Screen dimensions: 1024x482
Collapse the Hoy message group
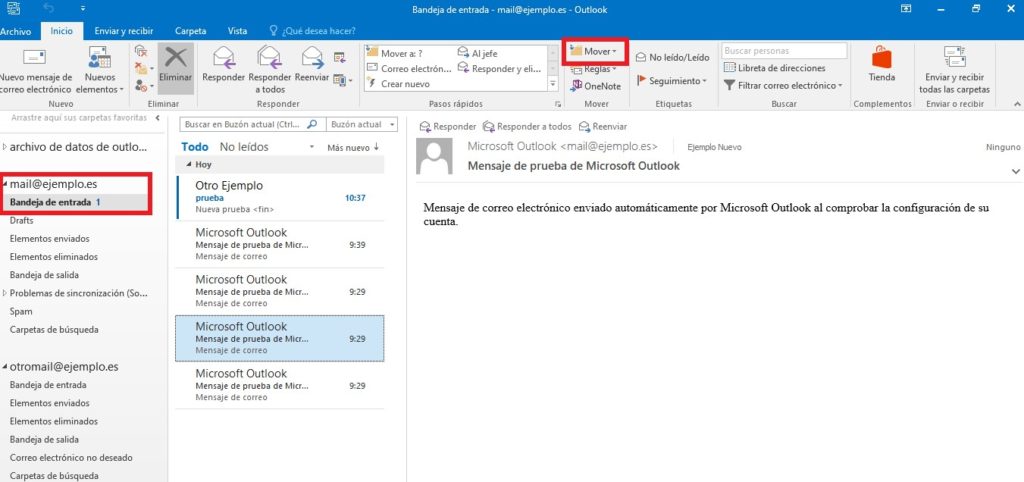point(189,165)
